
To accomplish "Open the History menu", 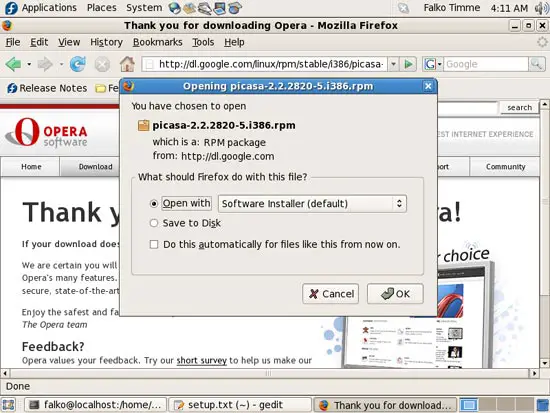I will (x=106, y=42).
